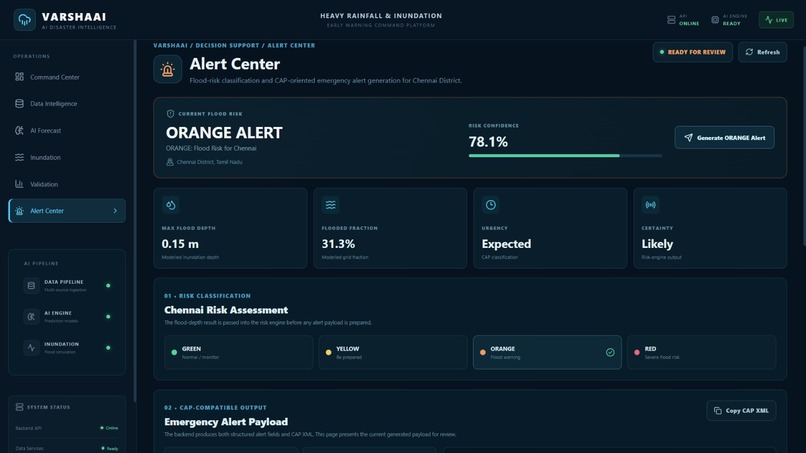This screenshot has height=453, width=806.
Task: Click the Command Center grid icon
Action: 19,77
